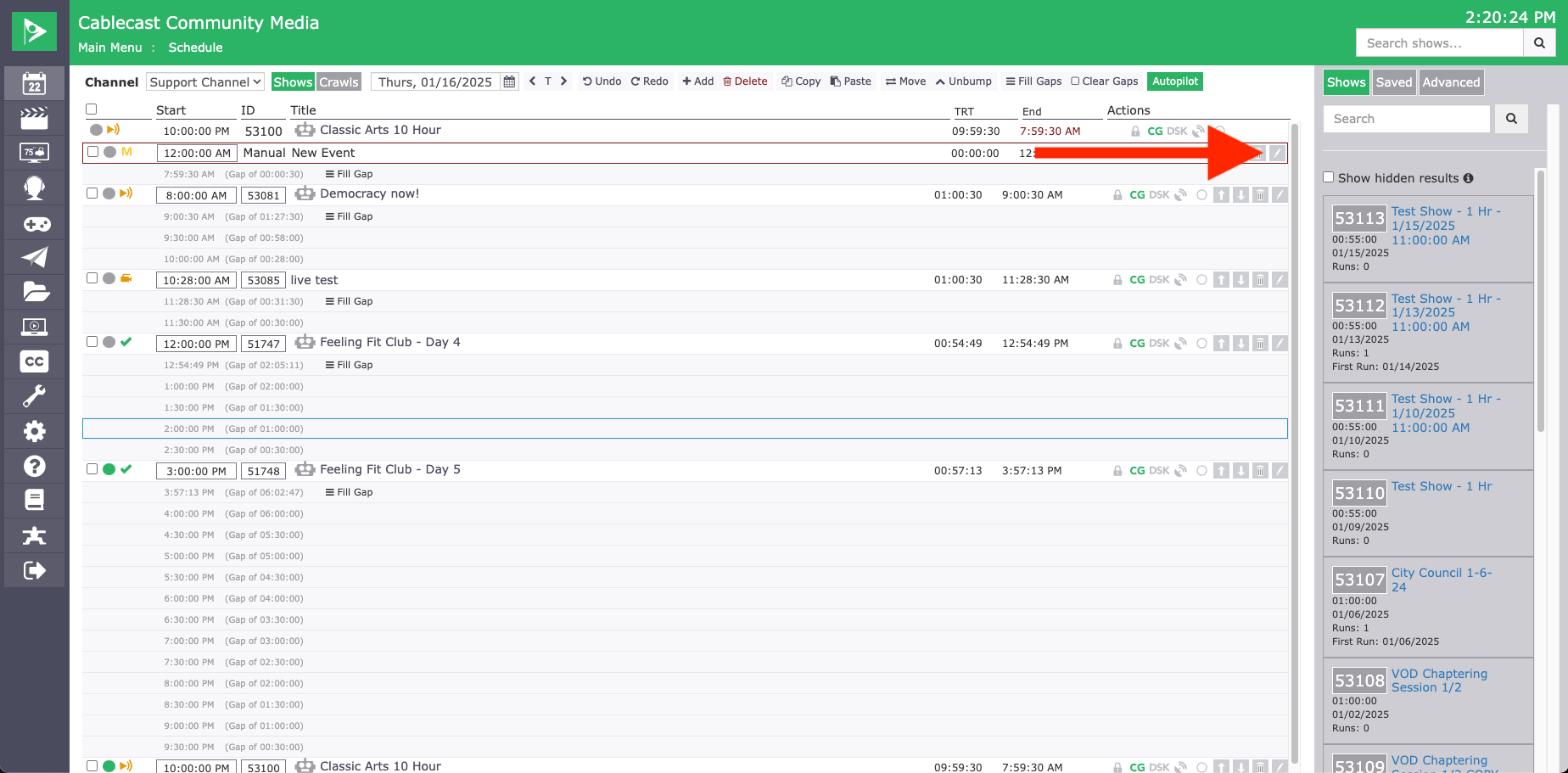The height and width of the screenshot is (773, 1568).
Task: Click the Unbump toolbar button
Action: (964, 81)
